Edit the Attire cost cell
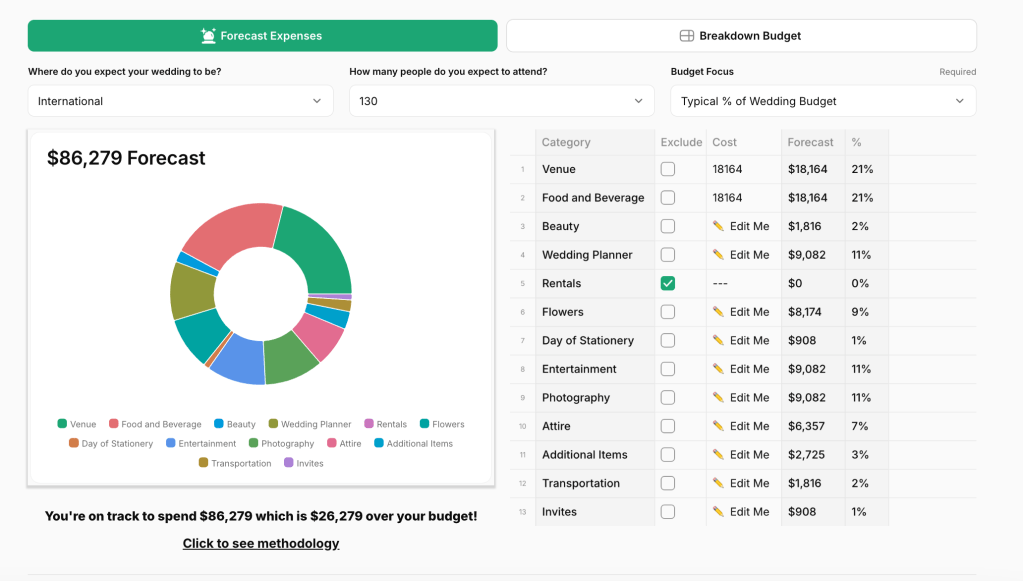The image size is (1023, 581). point(743,426)
